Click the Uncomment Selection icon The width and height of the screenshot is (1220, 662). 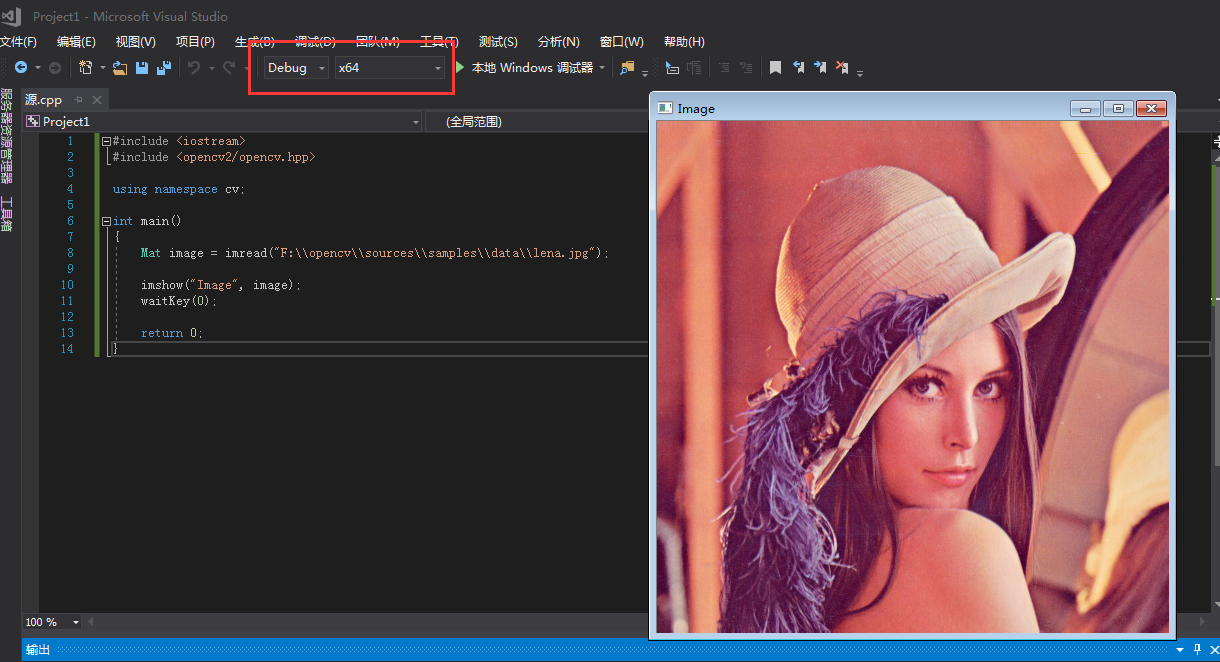tap(746, 68)
